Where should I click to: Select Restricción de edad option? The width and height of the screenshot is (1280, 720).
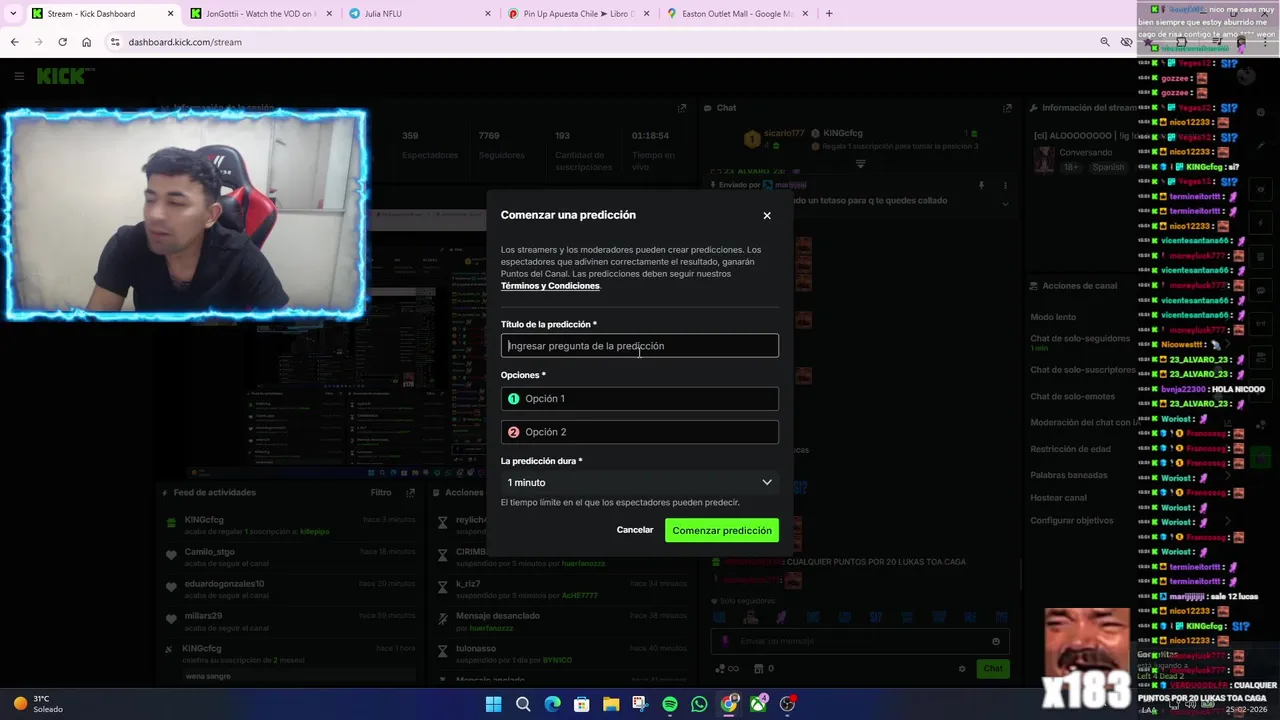pos(1070,449)
